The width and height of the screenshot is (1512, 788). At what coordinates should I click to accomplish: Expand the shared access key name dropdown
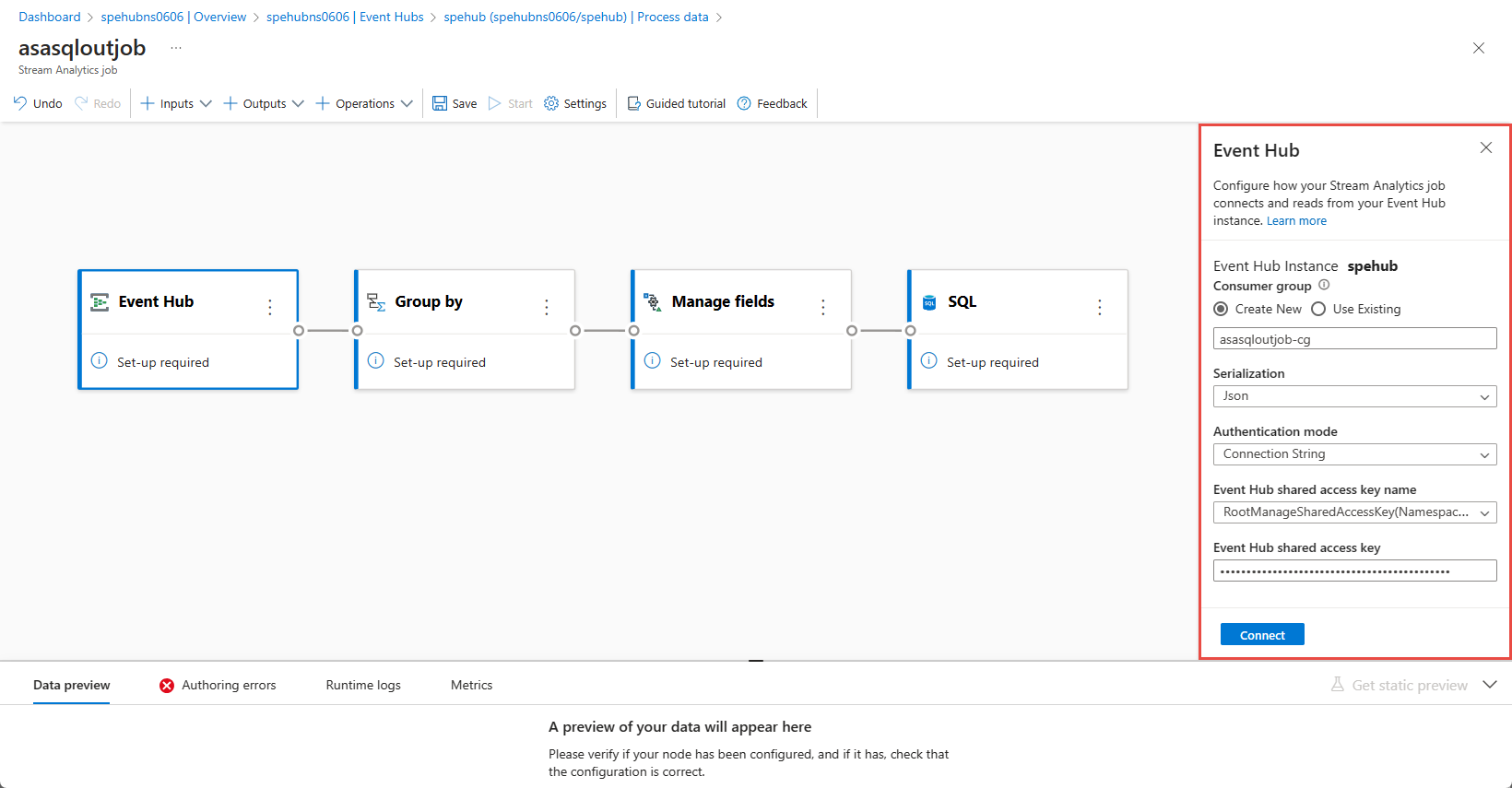click(x=1354, y=512)
